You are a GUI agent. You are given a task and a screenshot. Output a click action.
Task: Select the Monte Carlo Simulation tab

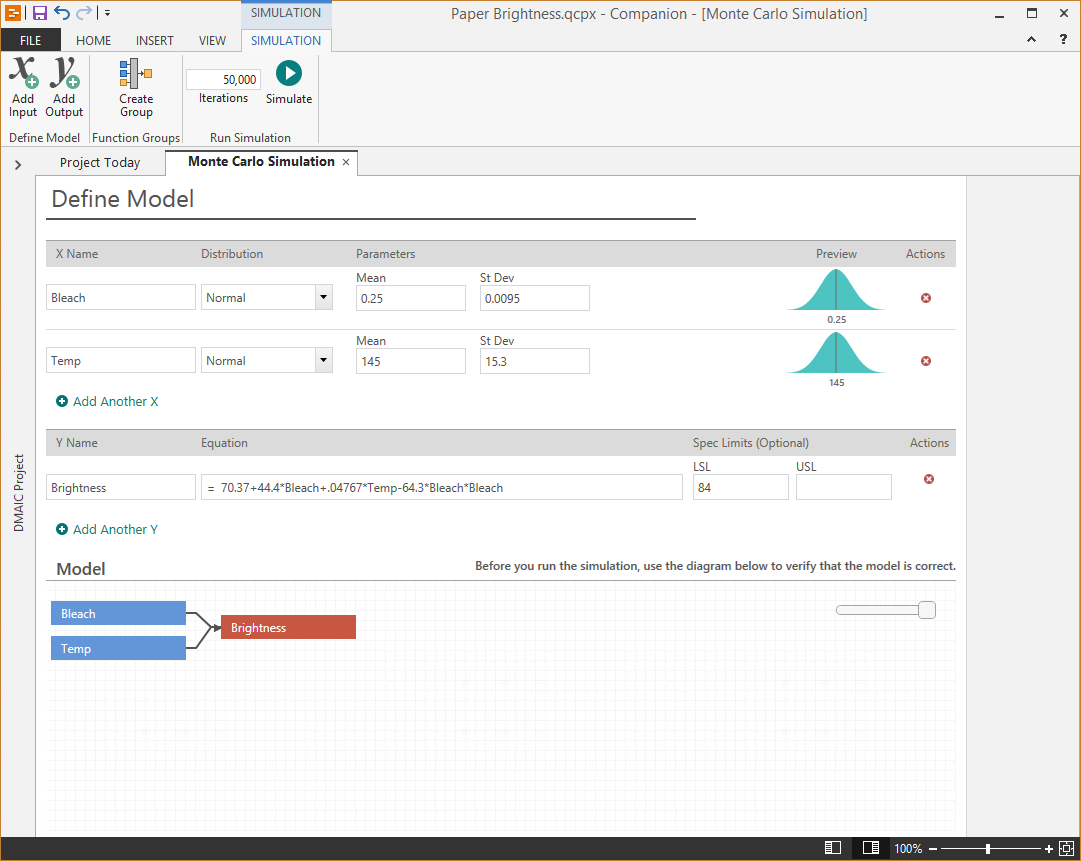261,162
